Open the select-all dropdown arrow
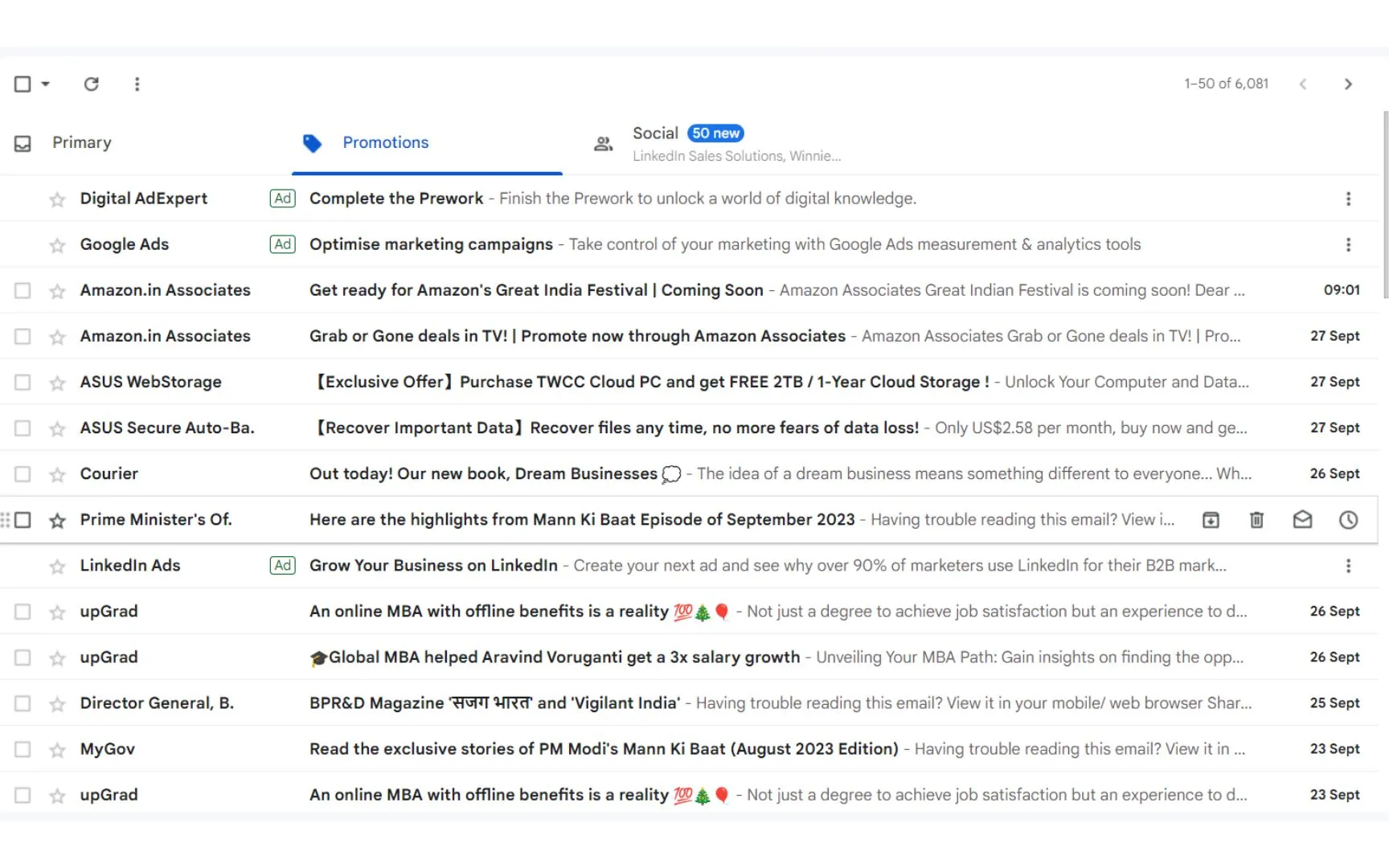This screenshot has height=868, width=1389. (x=46, y=84)
